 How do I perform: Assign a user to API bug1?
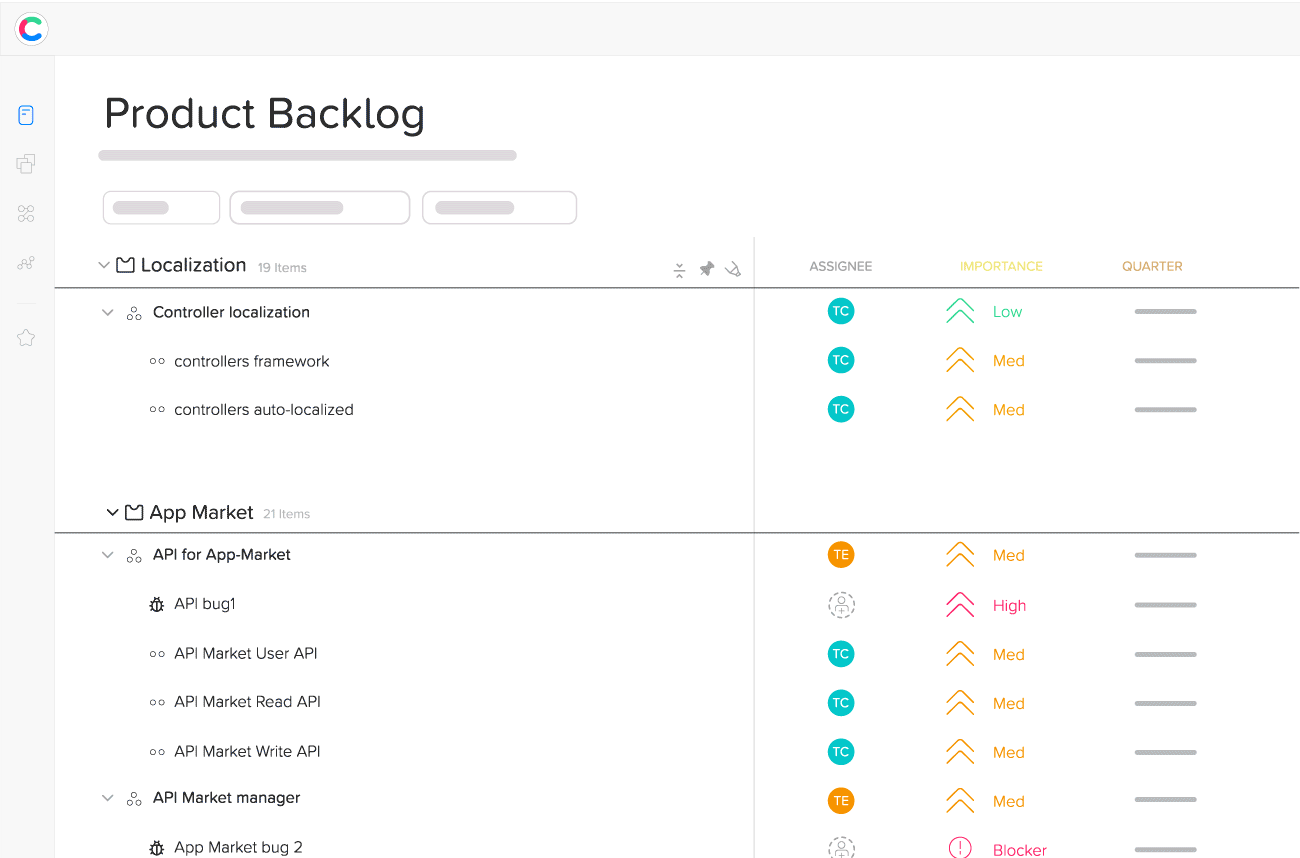click(x=841, y=605)
